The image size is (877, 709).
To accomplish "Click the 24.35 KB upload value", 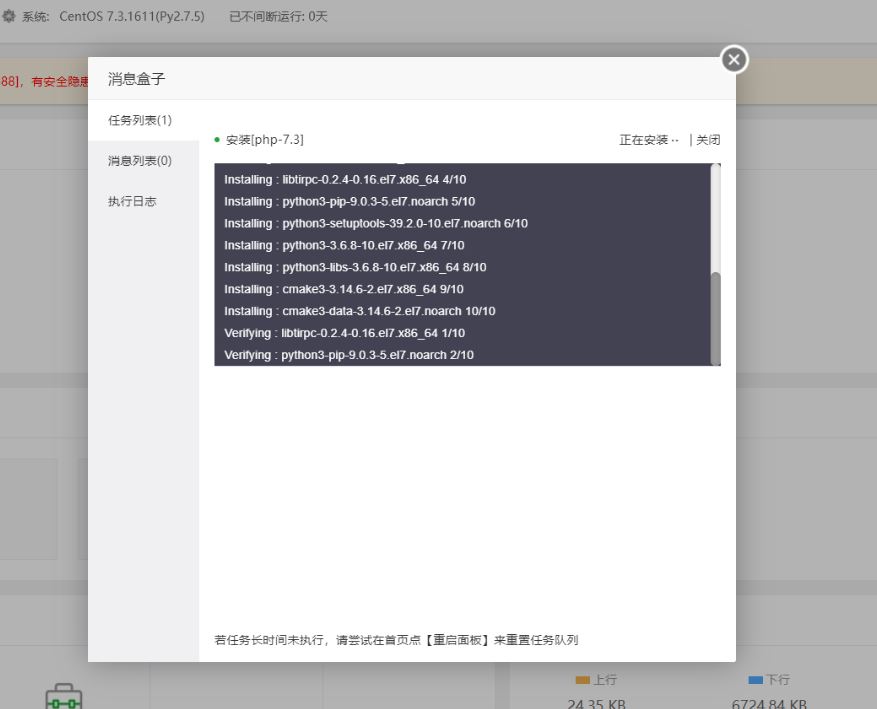I will (596, 703).
